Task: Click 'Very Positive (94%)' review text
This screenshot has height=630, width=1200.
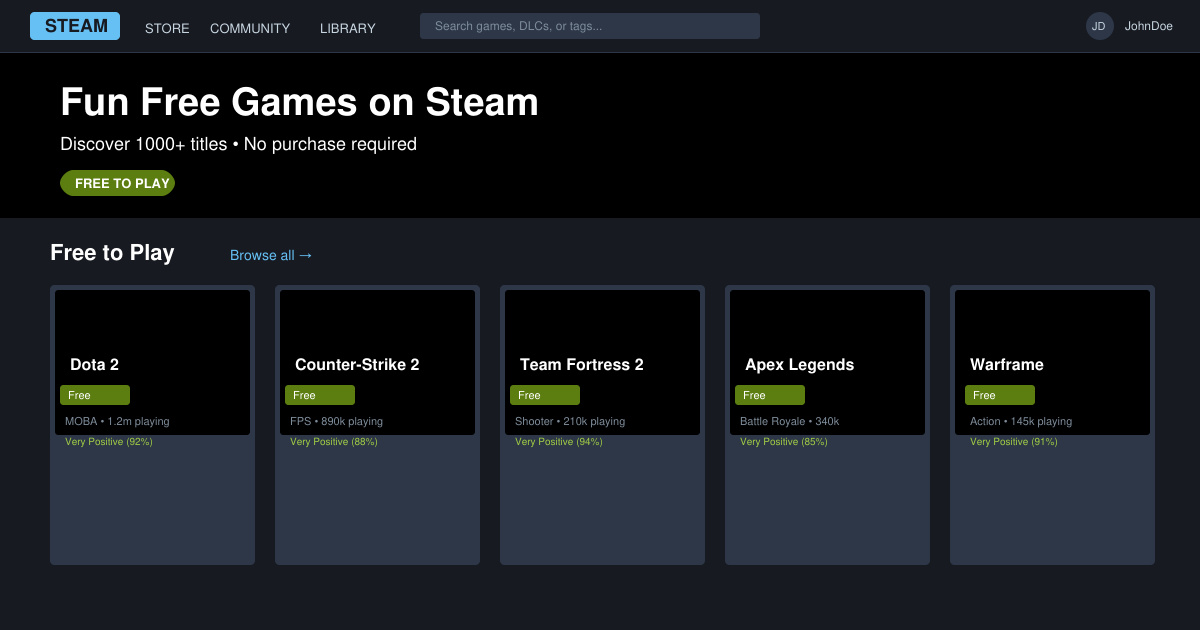Action: coord(559,441)
